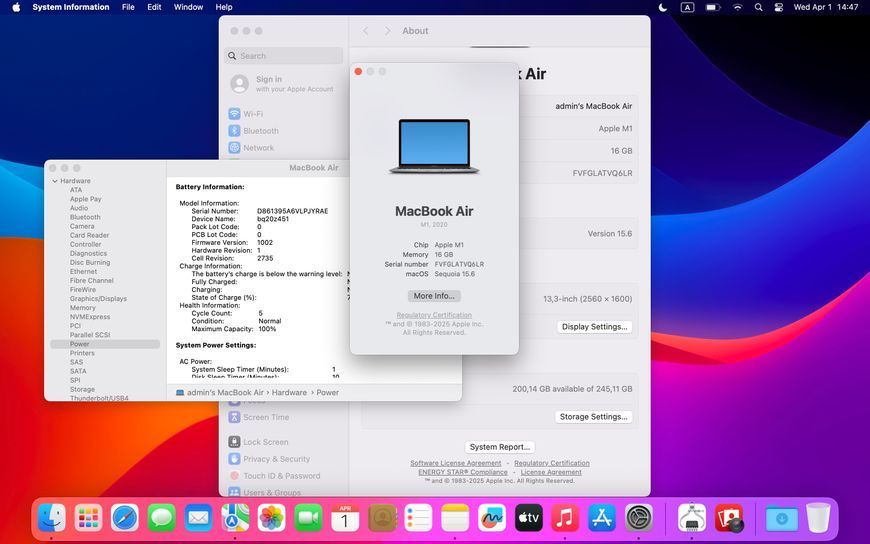Screen dimensions: 870x544
Task: Open the Edit menu
Action: tap(154, 7)
